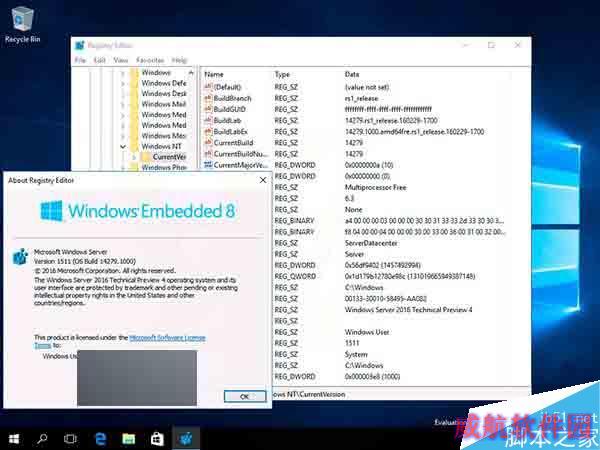Image resolution: width=600 pixels, height=450 pixels.
Task: Select the CurrentVersion tree key
Action: (x=170, y=157)
